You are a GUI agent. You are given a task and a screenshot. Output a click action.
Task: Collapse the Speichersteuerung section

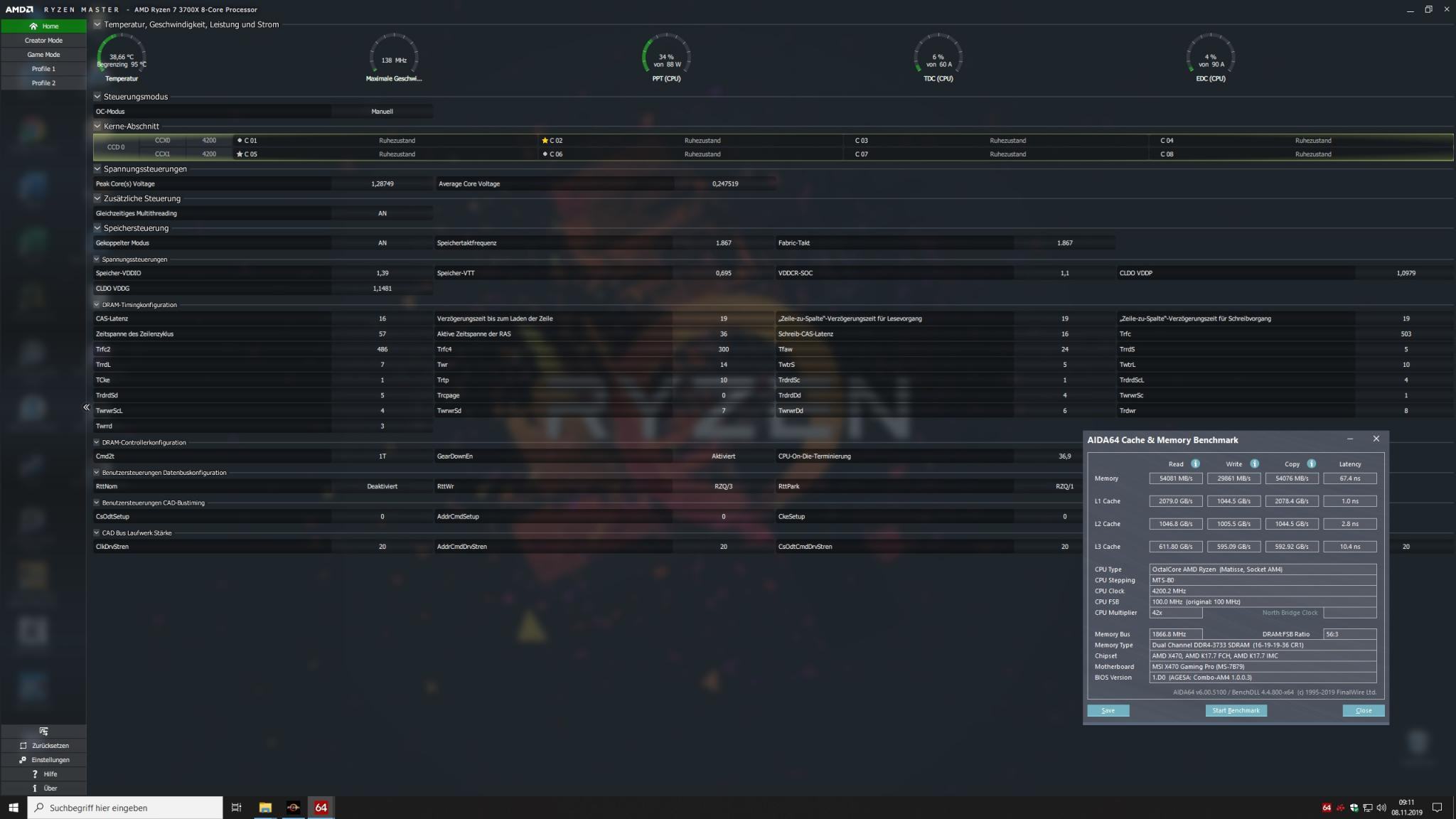97,228
